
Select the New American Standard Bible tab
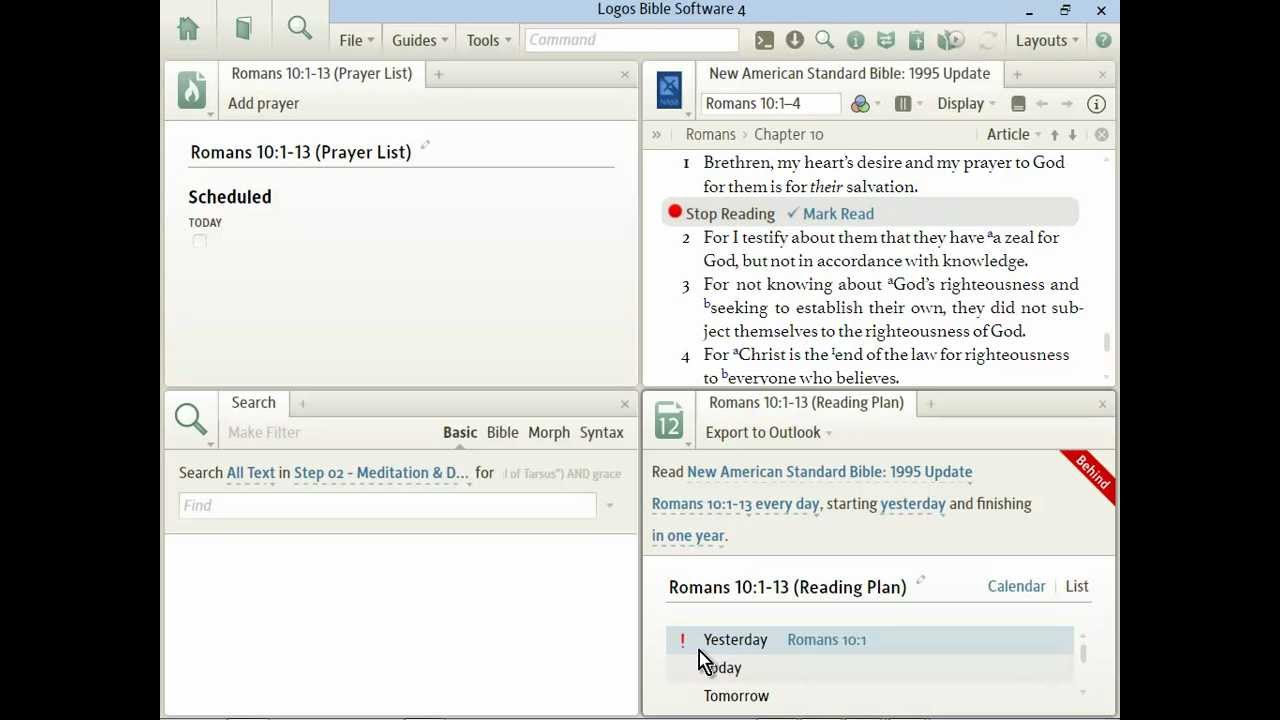849,74
